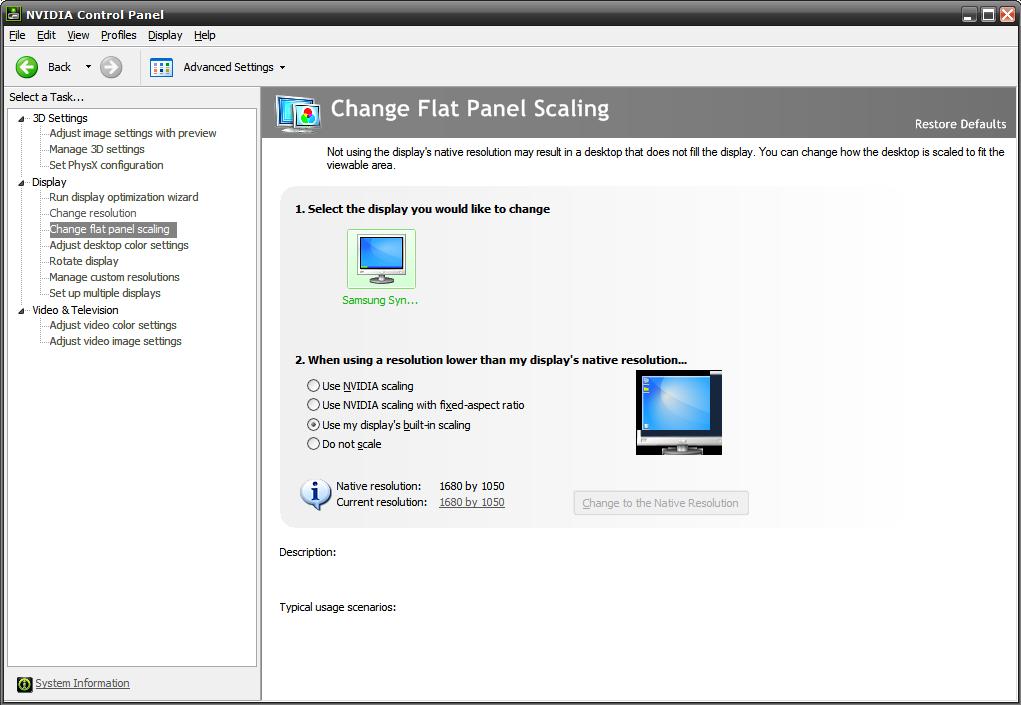This screenshot has width=1021, height=705.
Task: Select NVIDIA scaling with fixed-aspect ratio
Action: pyautogui.click(x=313, y=405)
